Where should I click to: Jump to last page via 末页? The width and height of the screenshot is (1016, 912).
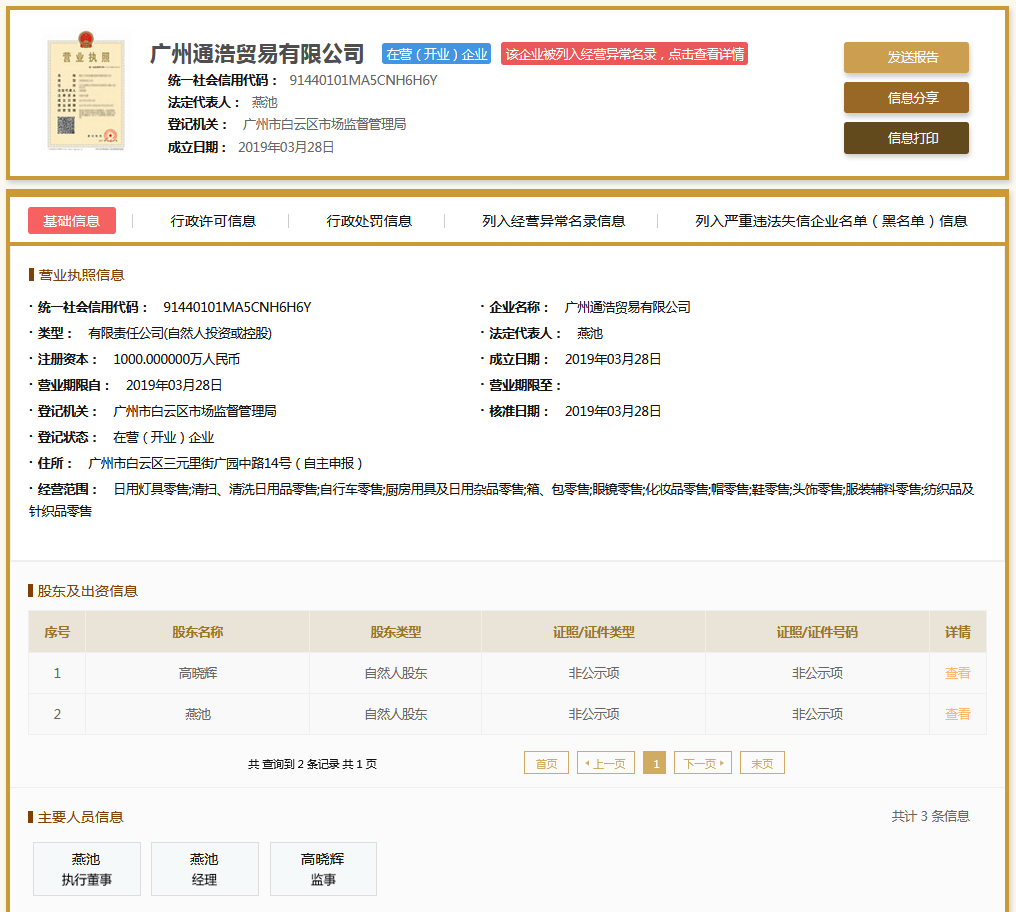click(762, 763)
